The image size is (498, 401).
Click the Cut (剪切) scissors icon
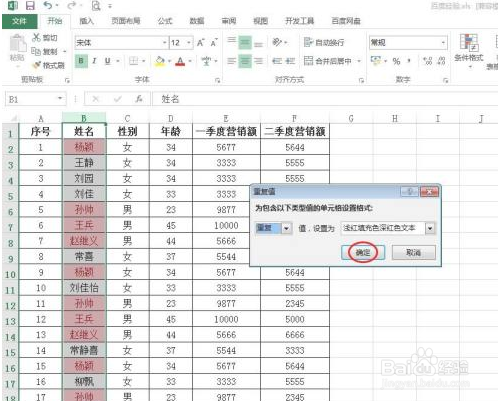pos(36,37)
